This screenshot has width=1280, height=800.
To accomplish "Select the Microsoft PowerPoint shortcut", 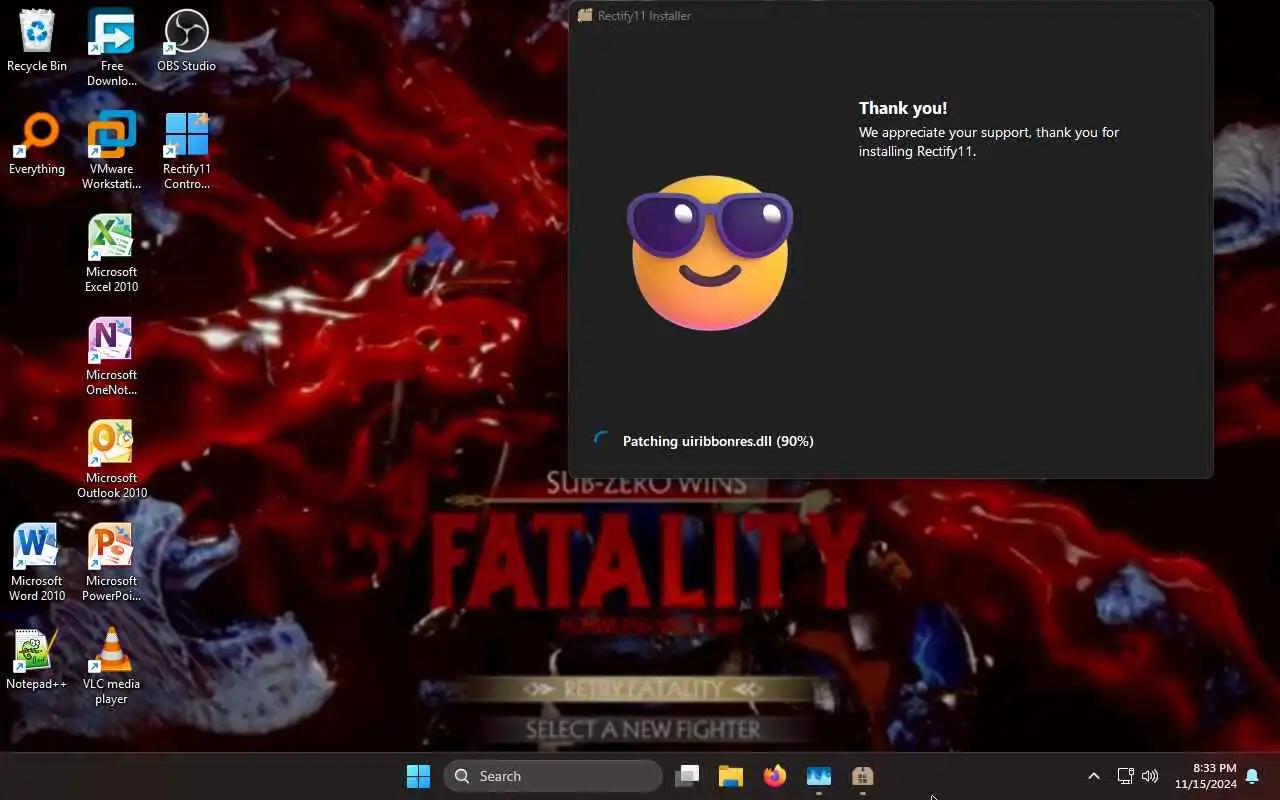I will pos(111,563).
